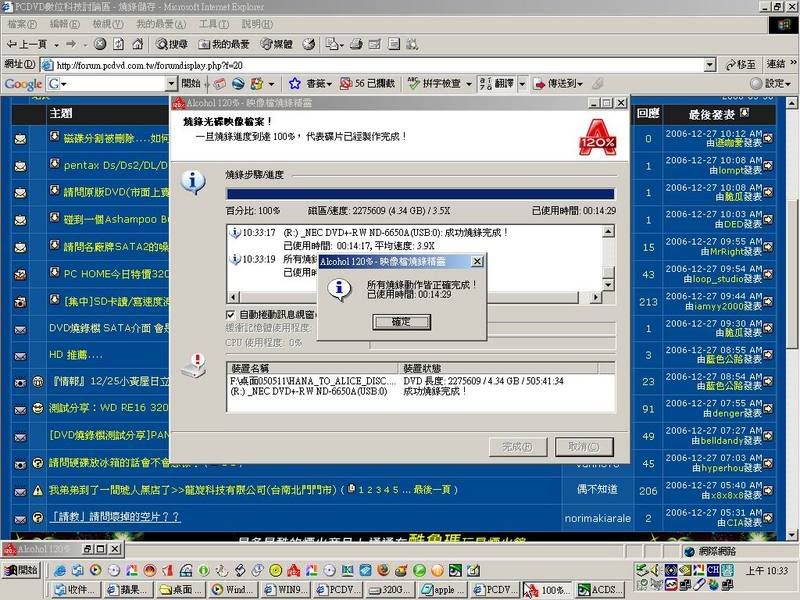Click the 裝置名稱 column header

(x=312, y=368)
